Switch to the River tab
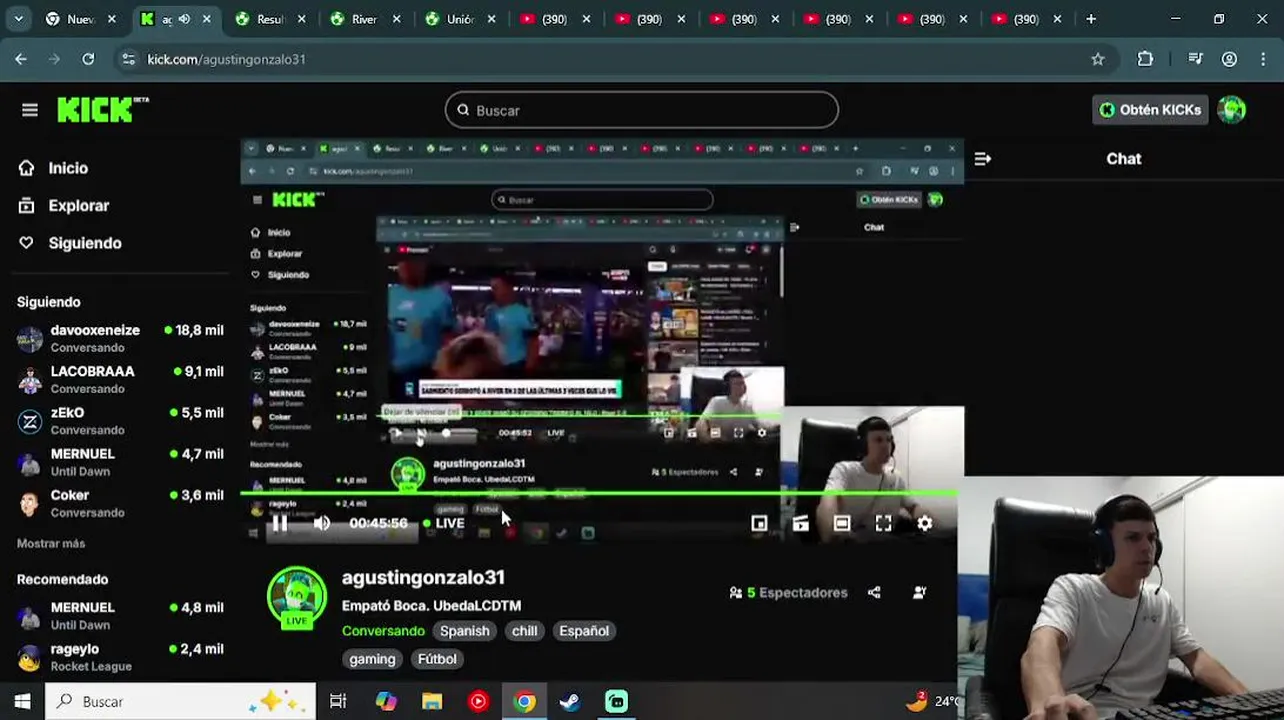Image resolution: width=1284 pixels, height=720 pixels. pyautogui.click(x=365, y=19)
